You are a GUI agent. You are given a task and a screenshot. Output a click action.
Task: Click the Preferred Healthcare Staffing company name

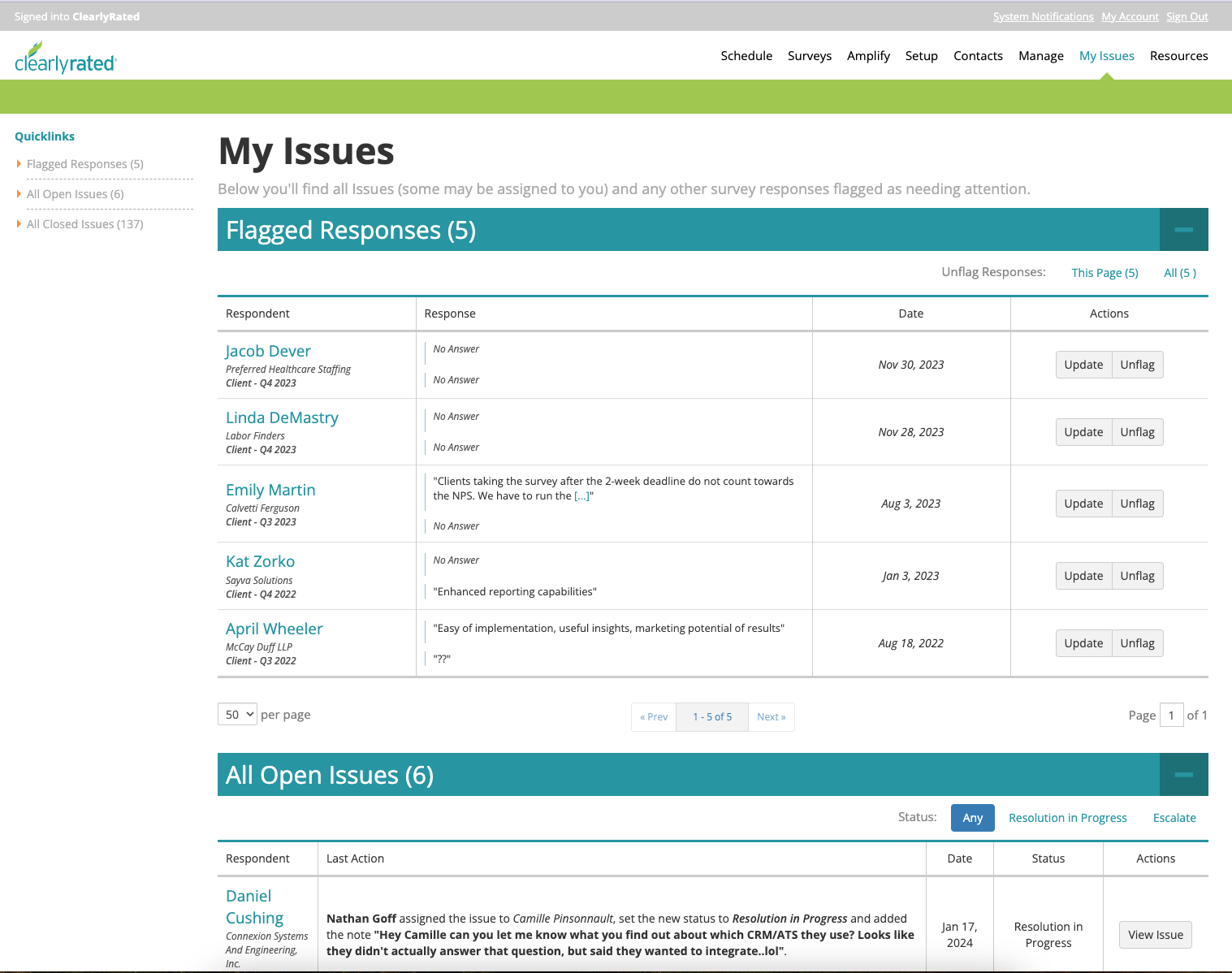coord(288,370)
